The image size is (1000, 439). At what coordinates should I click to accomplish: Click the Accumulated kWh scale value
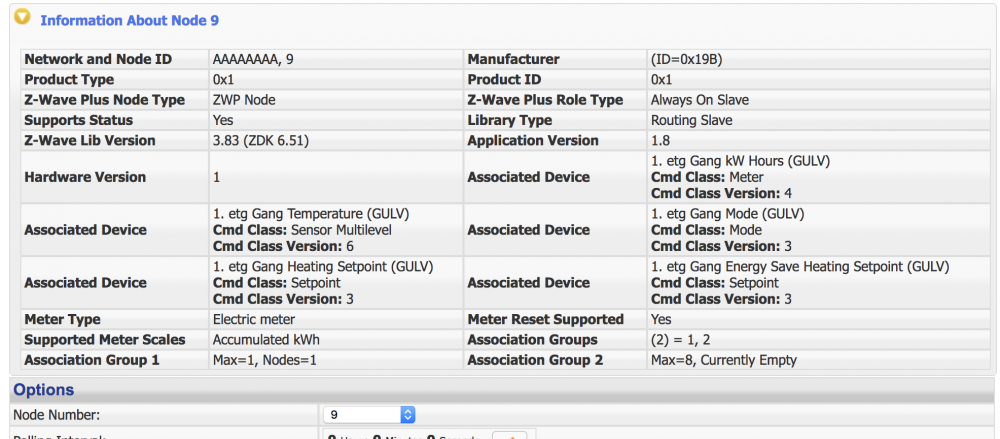click(266, 340)
